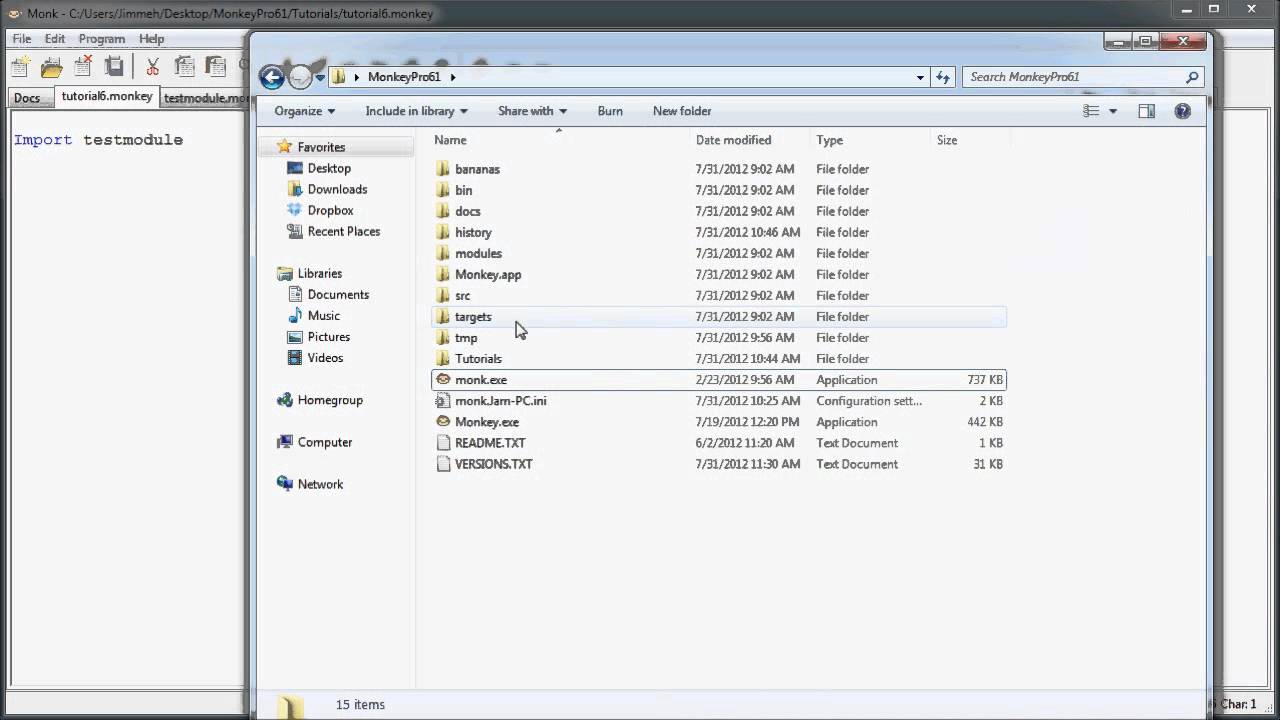Image resolution: width=1280 pixels, height=720 pixels.
Task: Click the Refresh button beside address bar
Action: (x=943, y=77)
